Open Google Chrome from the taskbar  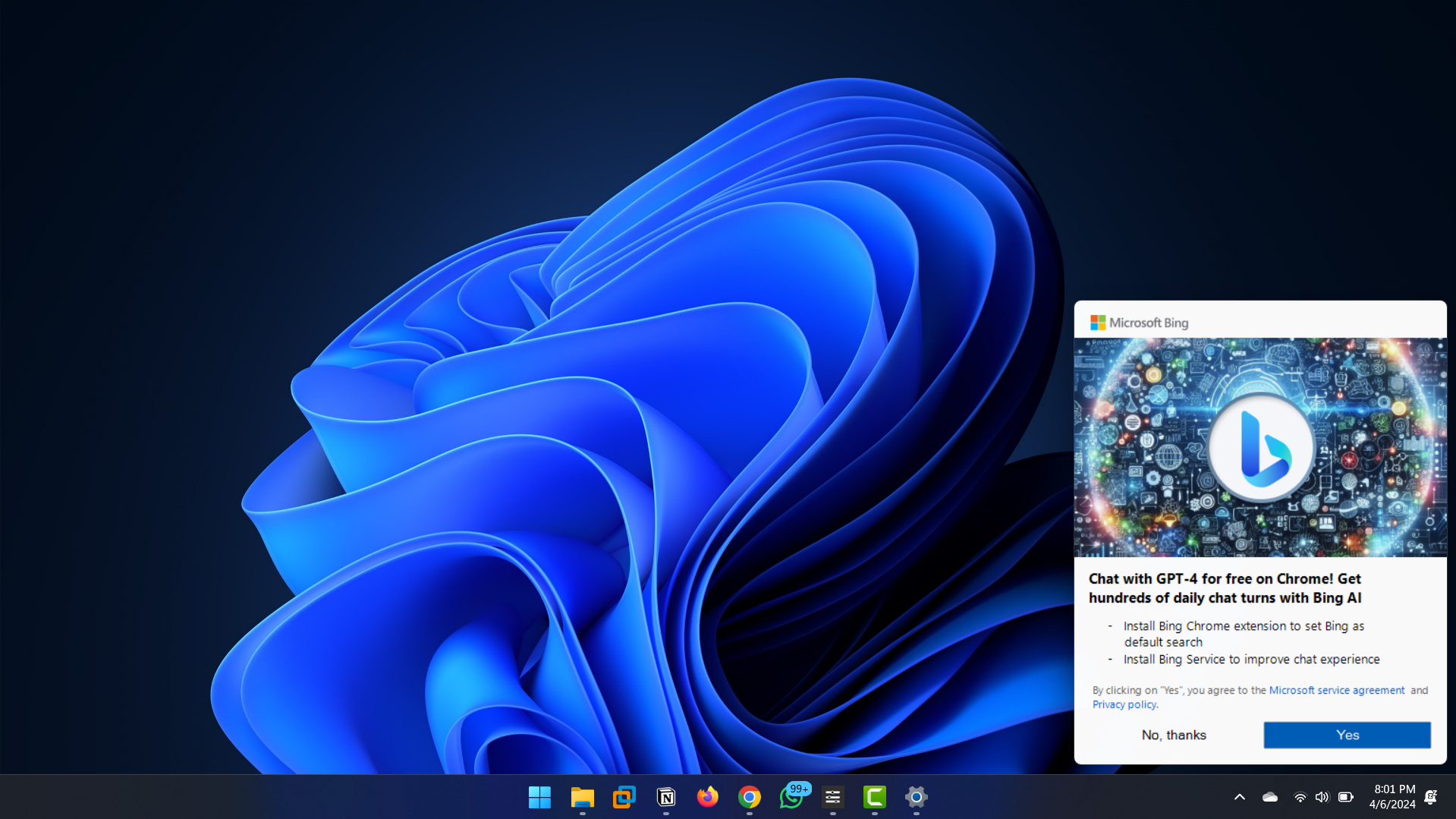tap(749, 797)
